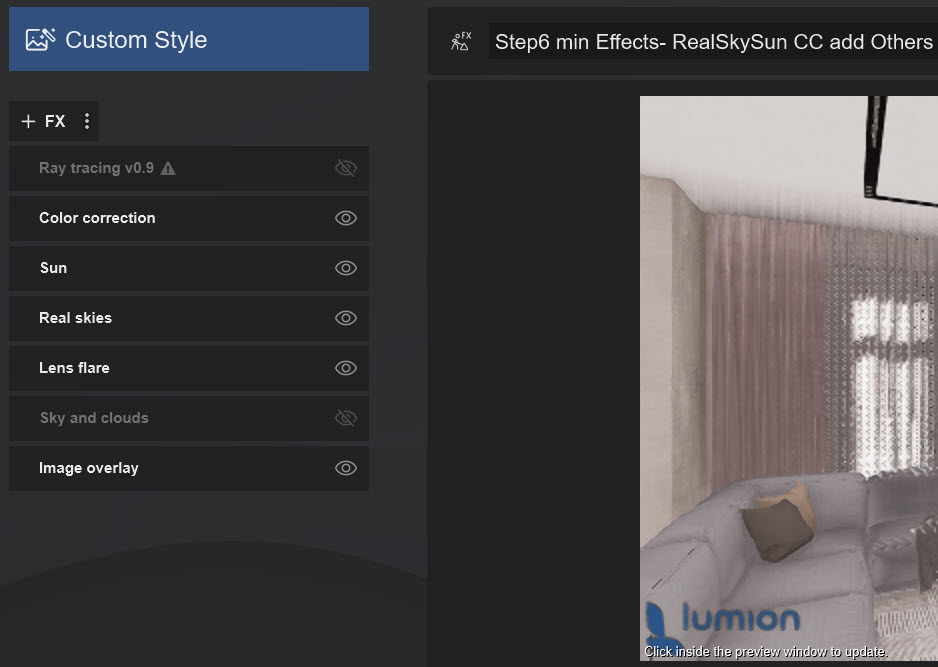Image resolution: width=938 pixels, height=667 pixels.
Task: Open the Custom Style panel header
Action: 189,40
